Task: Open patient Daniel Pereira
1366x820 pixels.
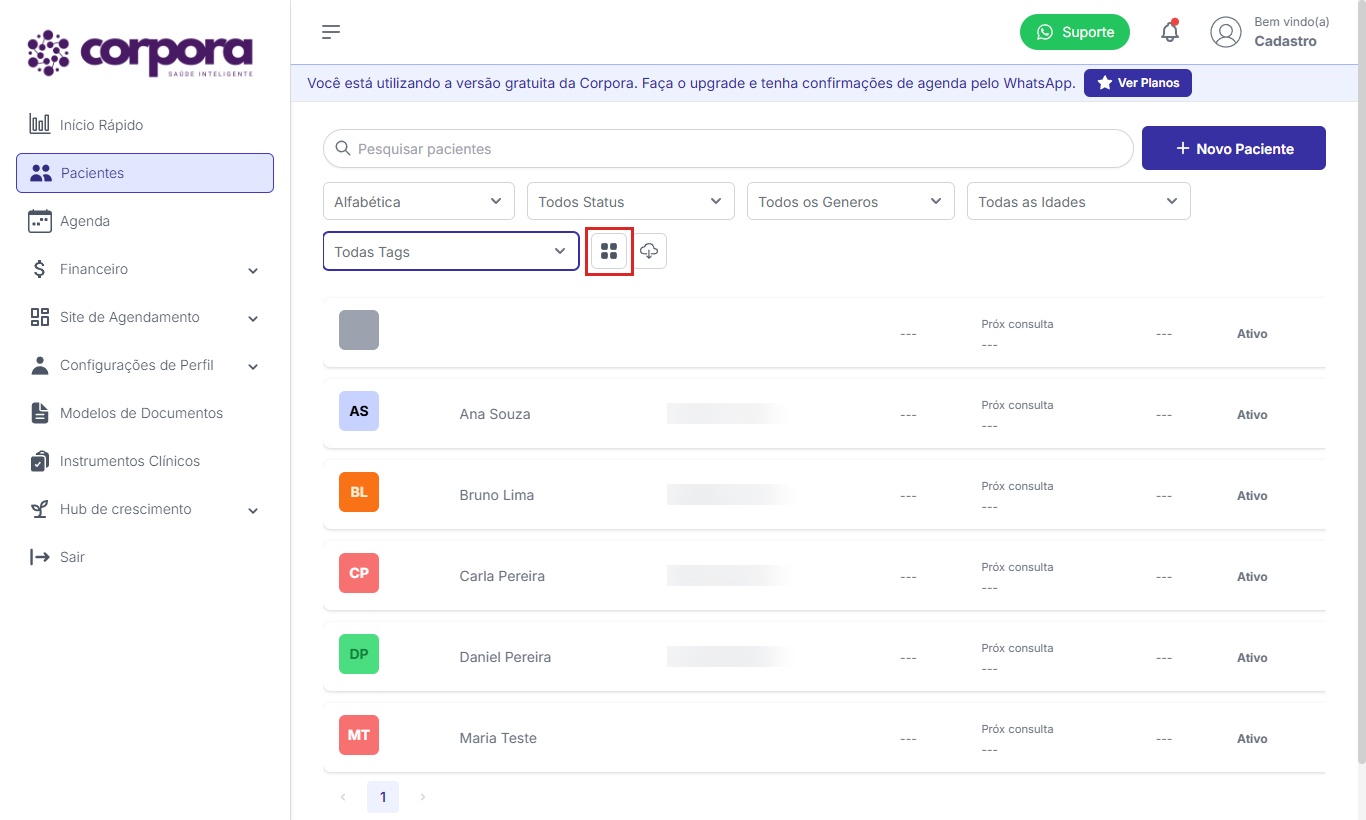Action: click(505, 657)
